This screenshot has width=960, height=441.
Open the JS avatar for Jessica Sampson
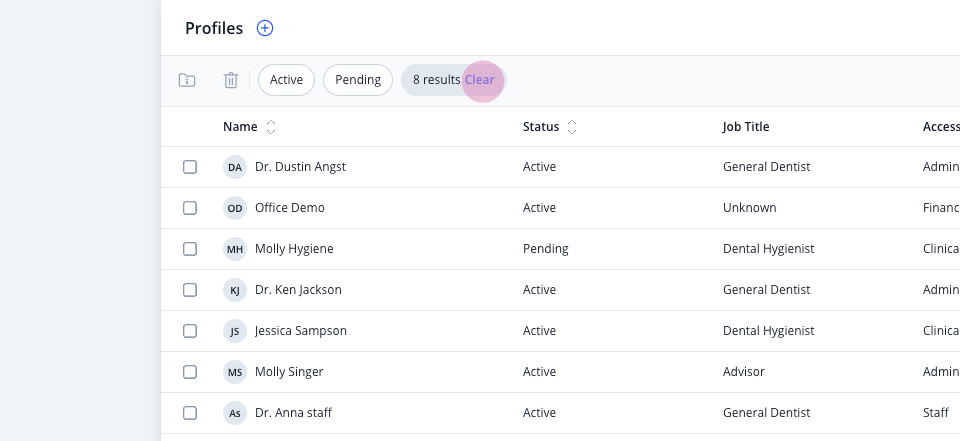click(234, 331)
